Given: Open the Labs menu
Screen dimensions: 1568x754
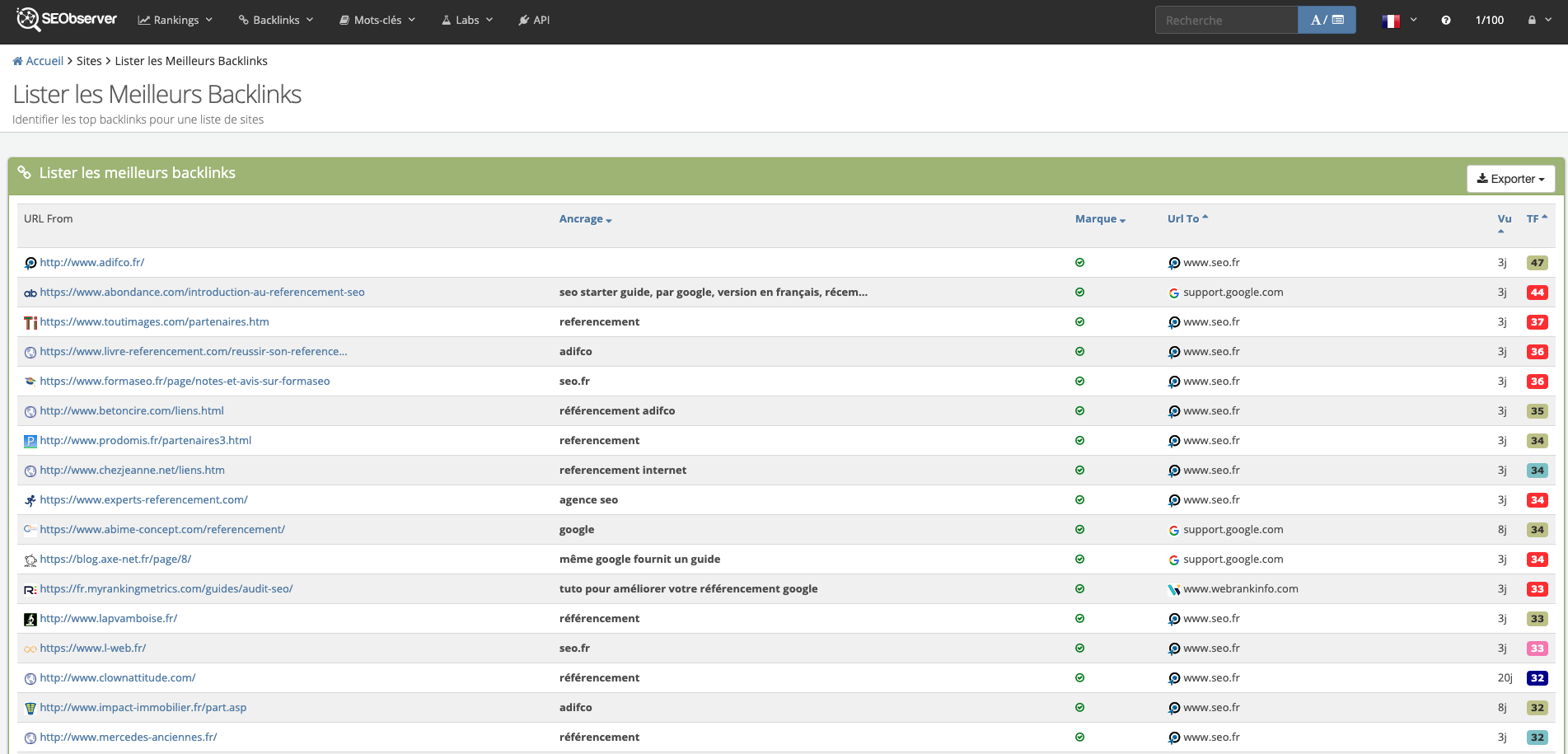Looking at the screenshot, I should pos(467,20).
